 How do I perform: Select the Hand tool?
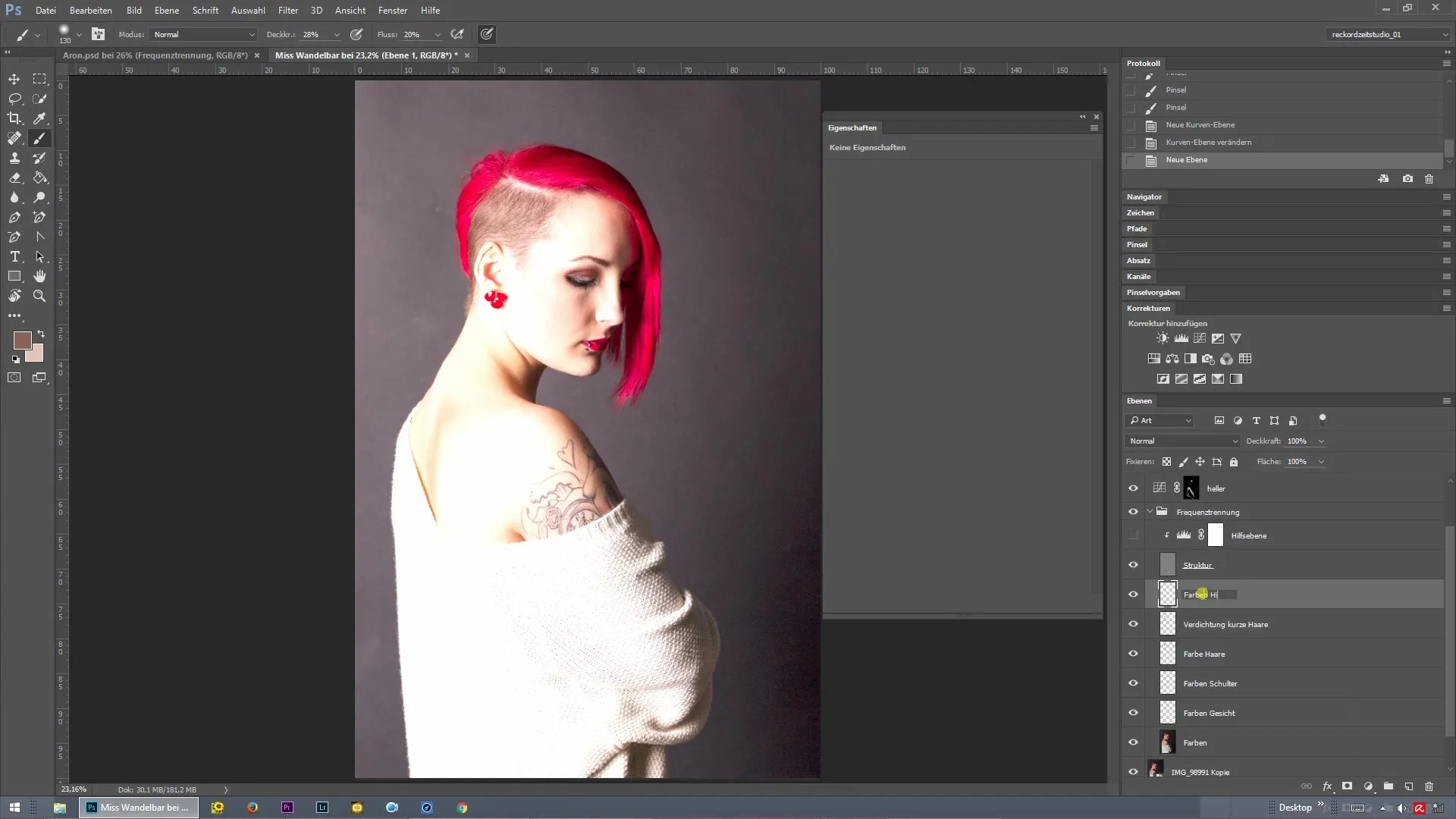click(39, 276)
